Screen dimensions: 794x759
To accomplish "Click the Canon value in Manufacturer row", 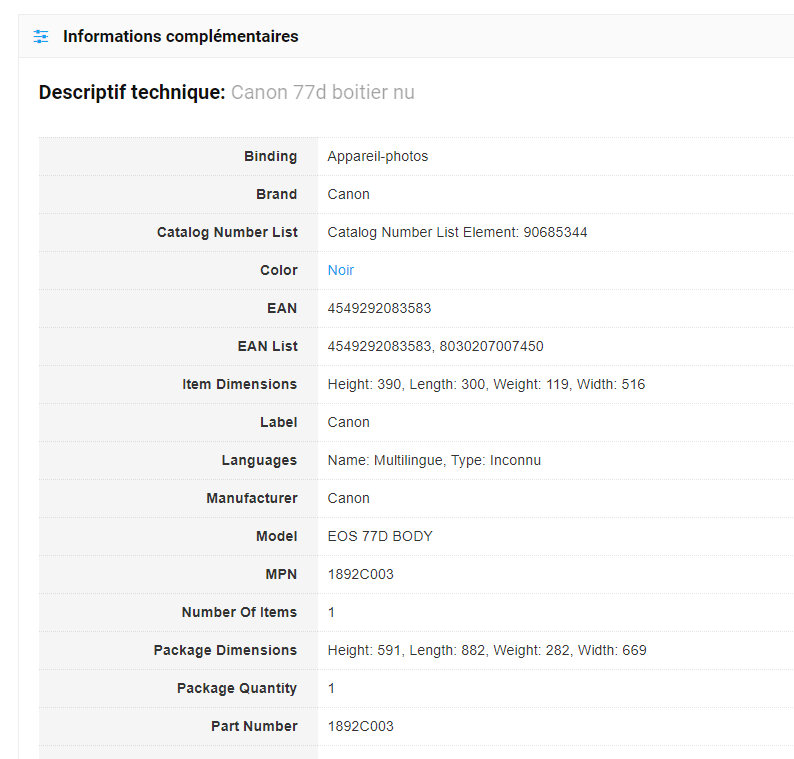I will pos(348,498).
